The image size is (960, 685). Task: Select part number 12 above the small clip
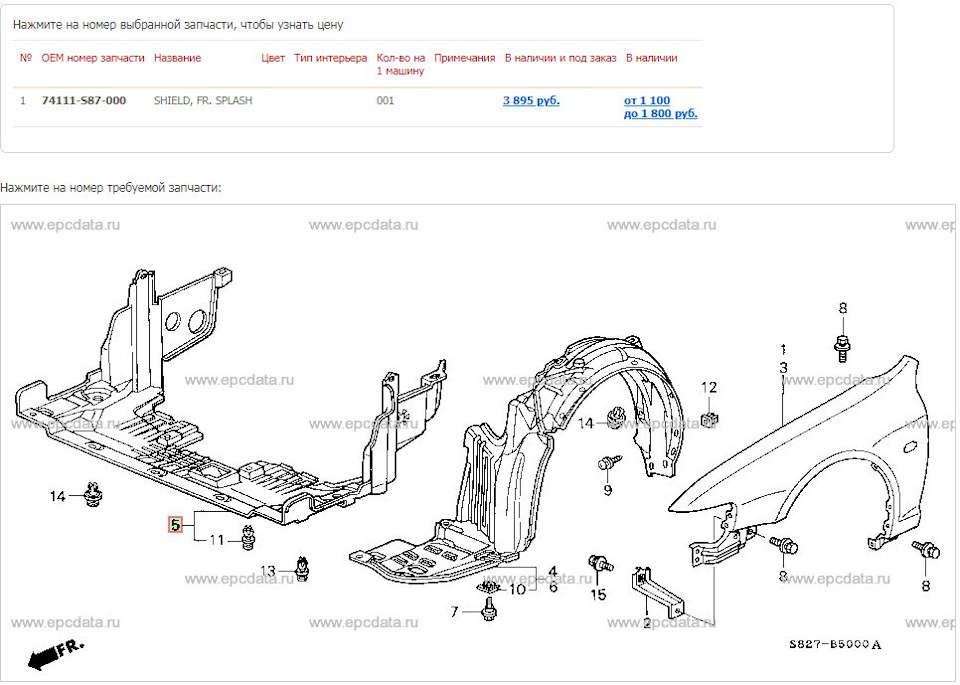[x=708, y=387]
